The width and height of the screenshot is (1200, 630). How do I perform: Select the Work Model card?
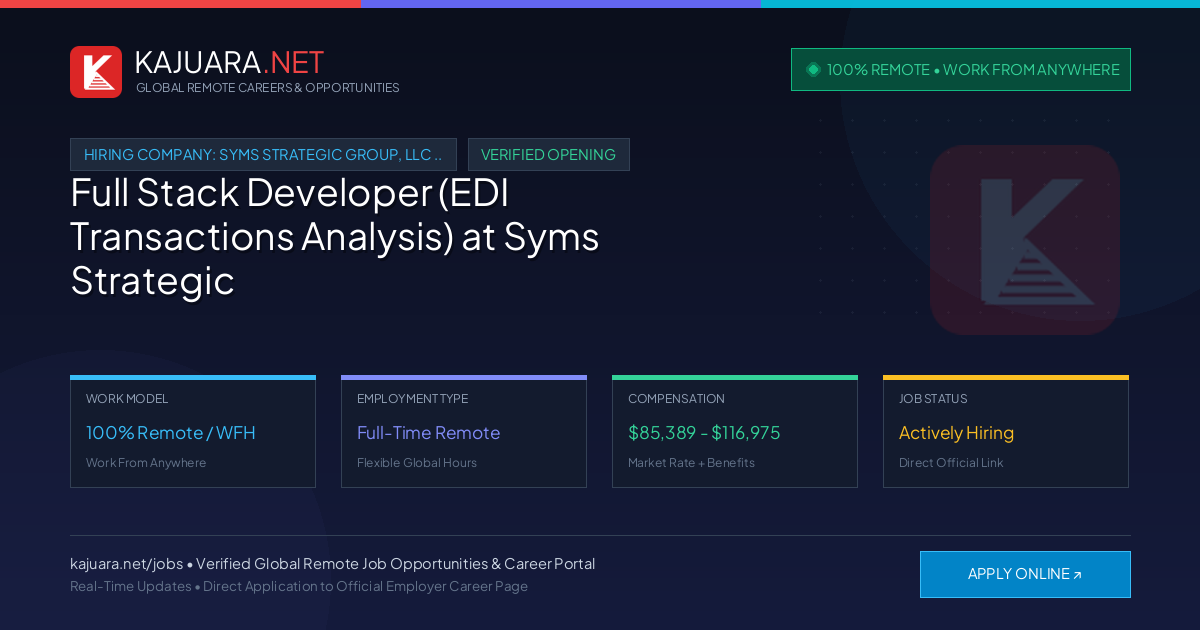coord(193,432)
